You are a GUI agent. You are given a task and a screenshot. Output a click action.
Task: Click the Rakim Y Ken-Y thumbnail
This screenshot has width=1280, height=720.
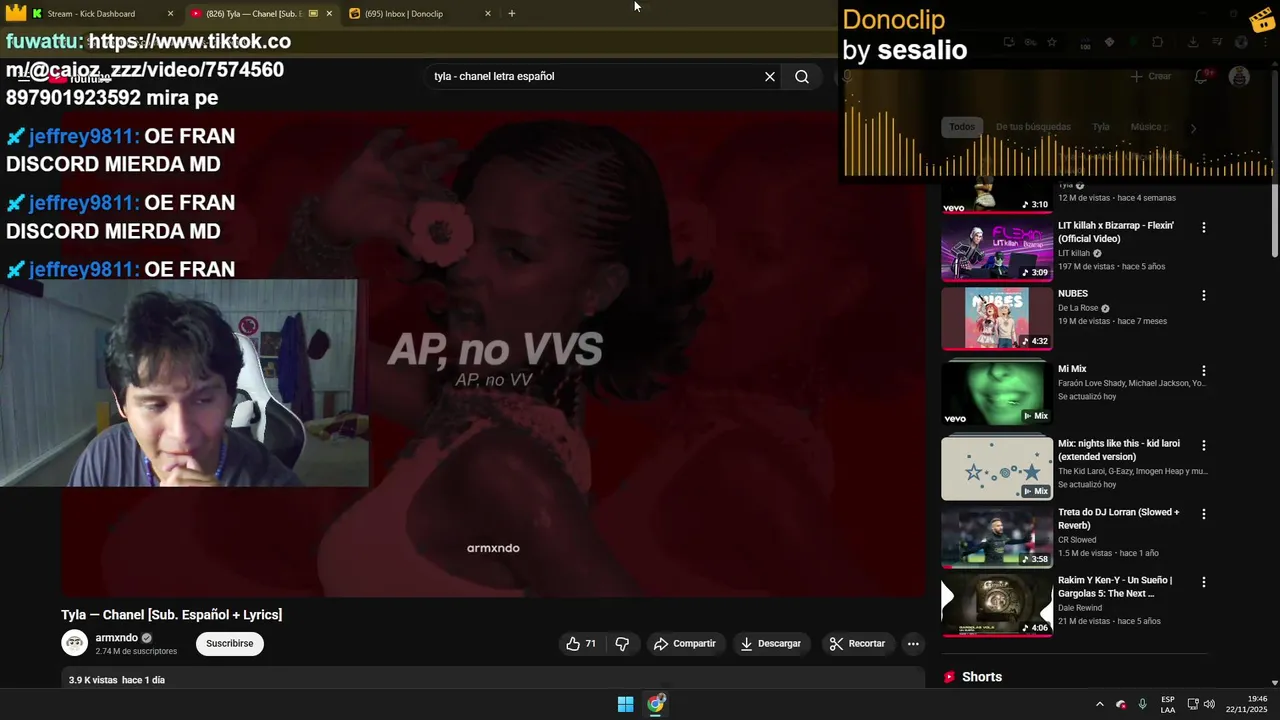click(x=997, y=605)
